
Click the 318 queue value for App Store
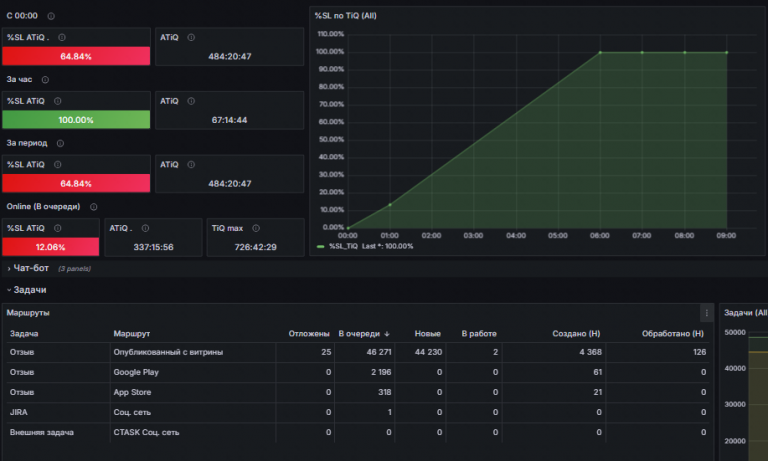[384, 392]
